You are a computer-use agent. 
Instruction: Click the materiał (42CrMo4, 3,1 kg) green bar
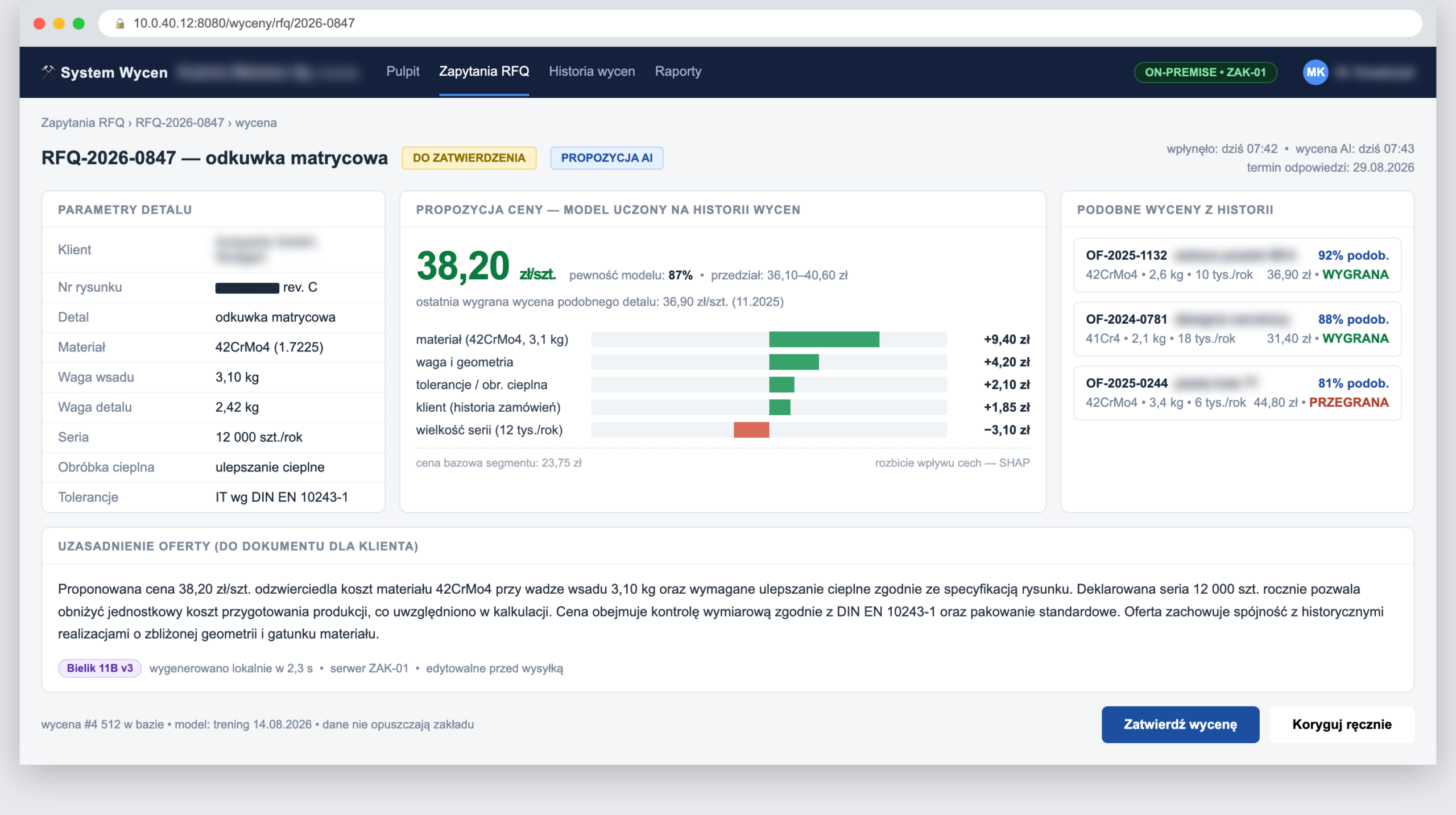(824, 340)
